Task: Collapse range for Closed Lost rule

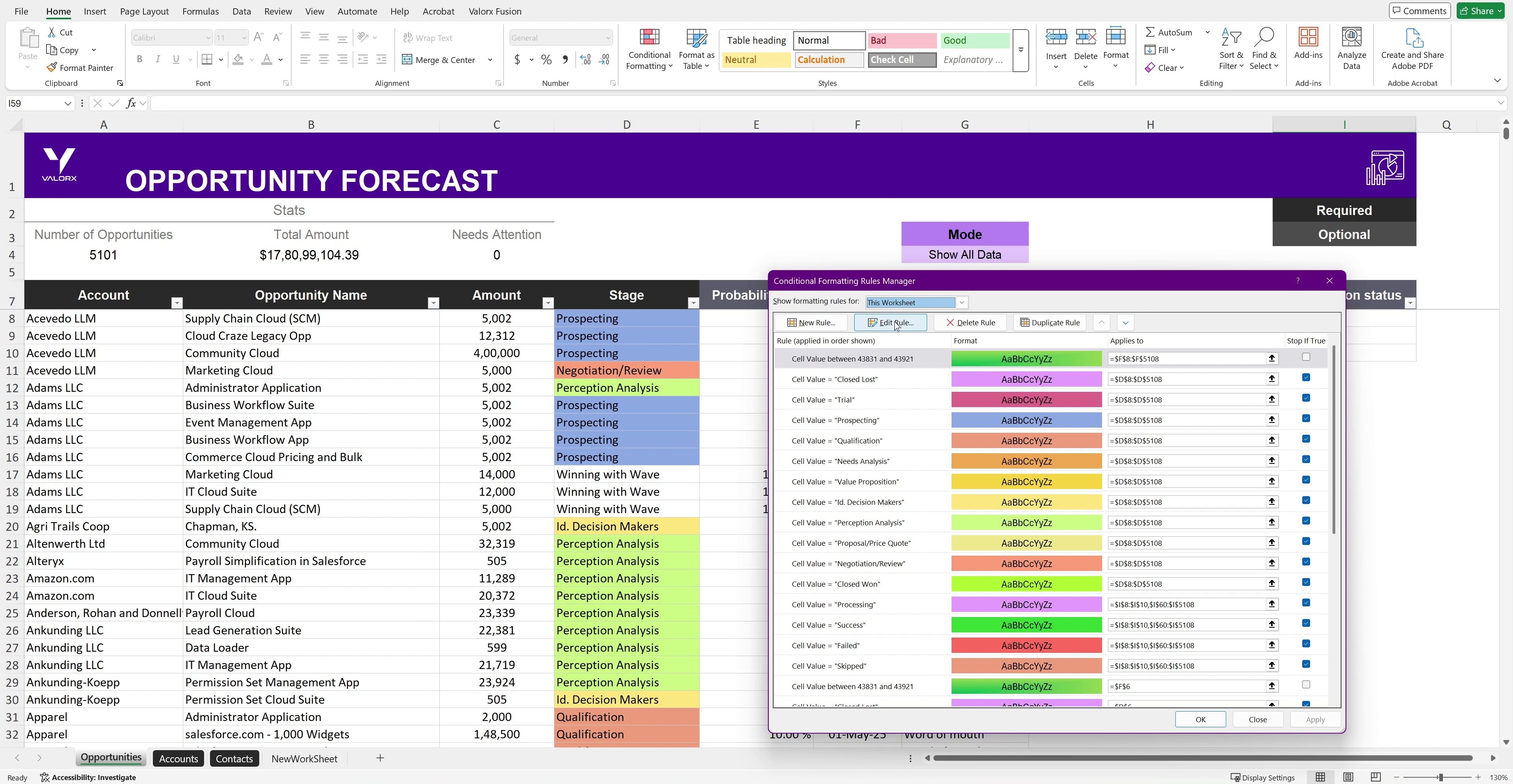Action: pos(1271,379)
